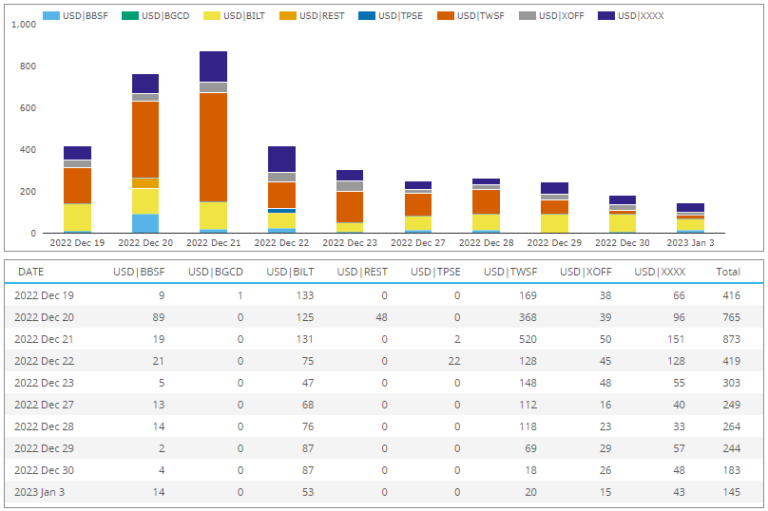
Task: Click the light blue segment of the Dec 20 bar
Action: [145, 223]
